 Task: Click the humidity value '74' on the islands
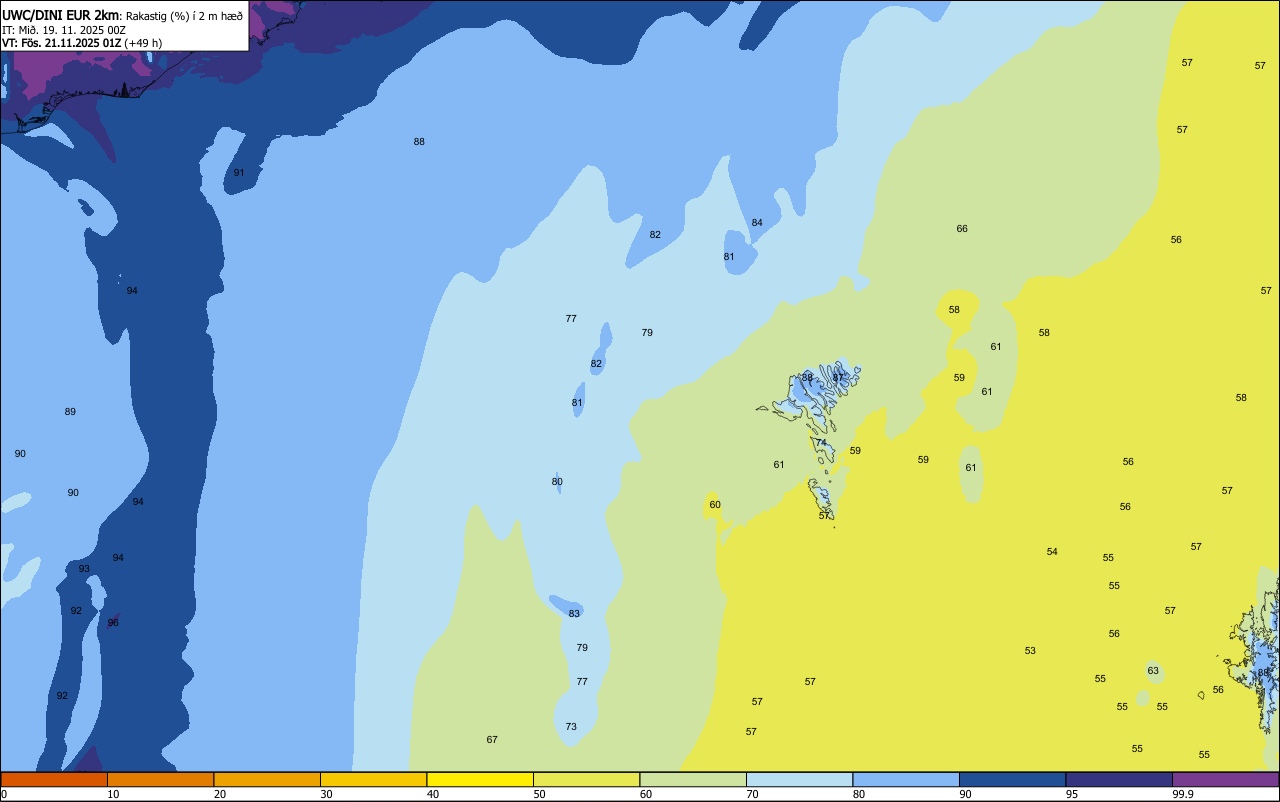[821, 443]
